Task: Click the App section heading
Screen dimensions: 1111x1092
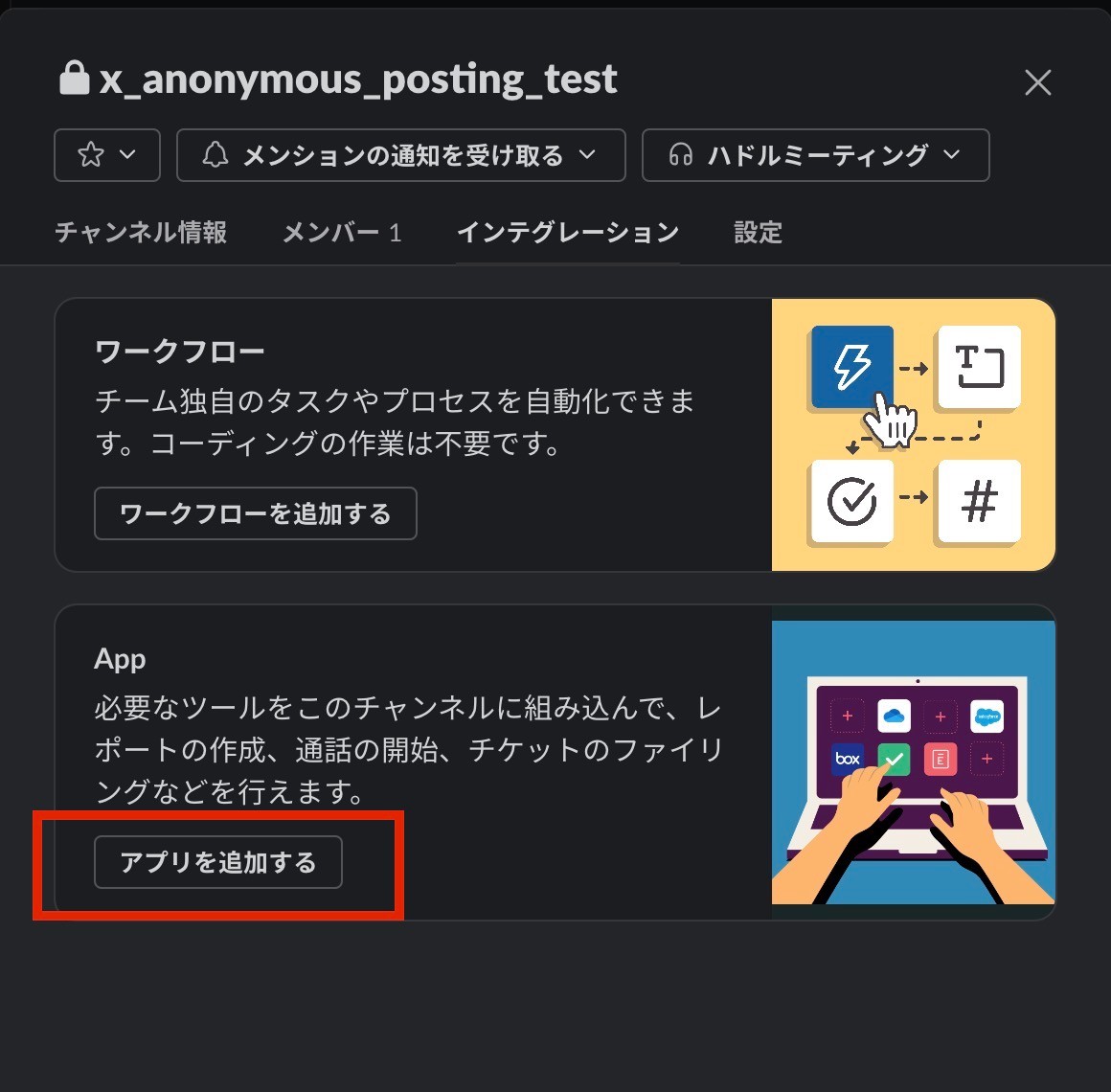Action: tap(120, 658)
